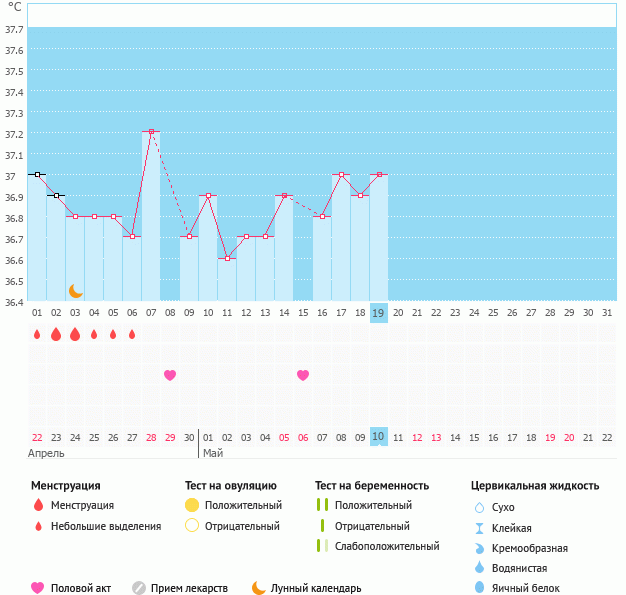
Task: Select the yellow Положительный ovulation test circle
Action: (192, 505)
